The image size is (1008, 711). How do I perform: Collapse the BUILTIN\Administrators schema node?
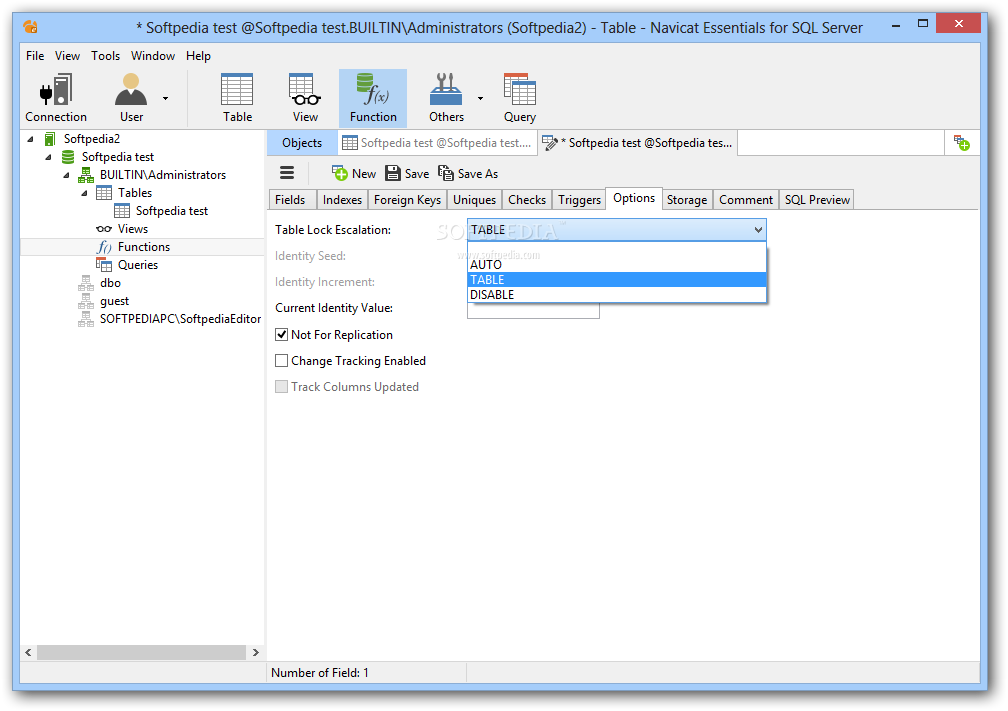(x=66, y=175)
